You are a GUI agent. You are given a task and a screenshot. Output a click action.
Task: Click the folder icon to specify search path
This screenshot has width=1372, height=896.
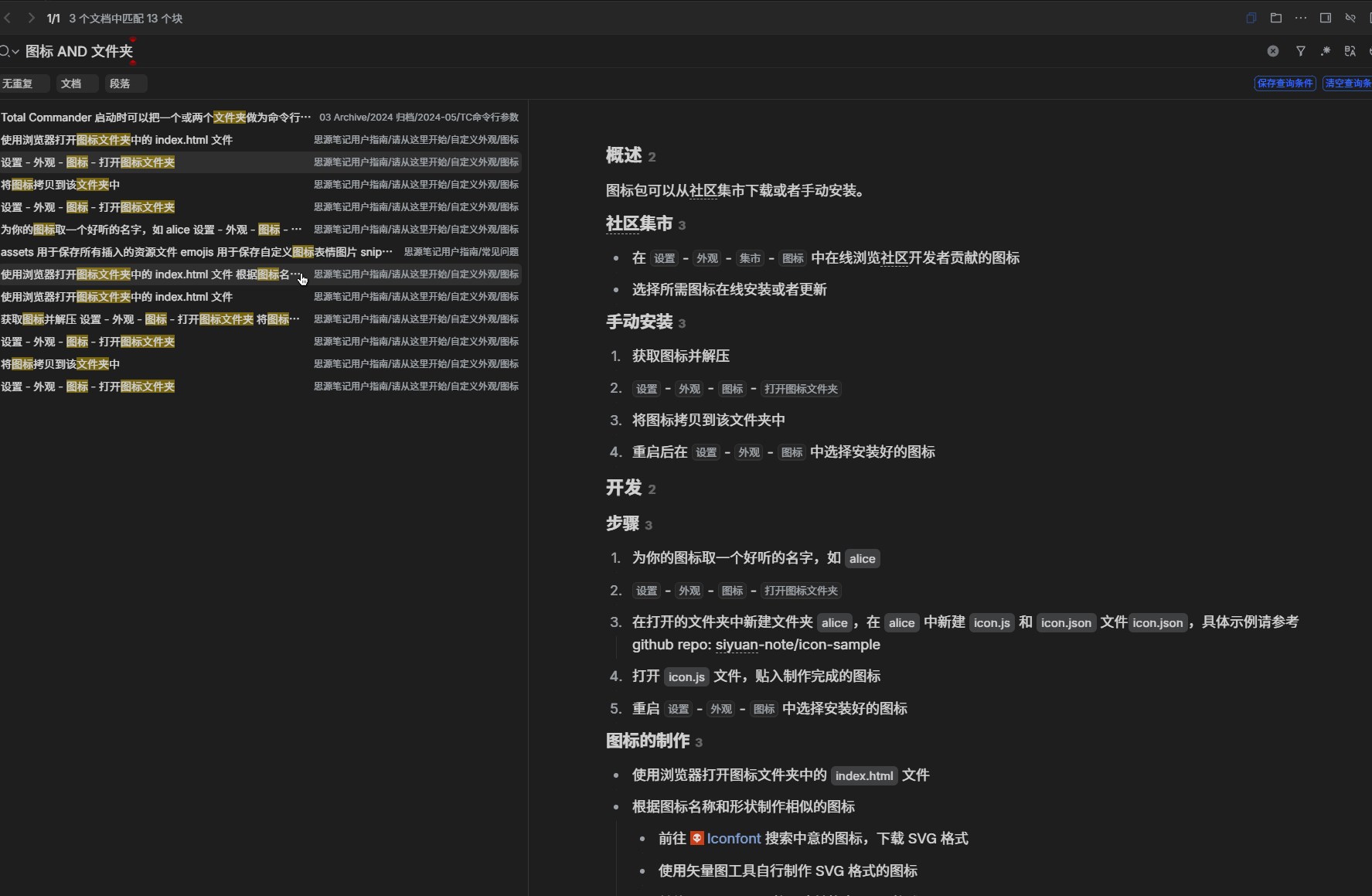1276,18
